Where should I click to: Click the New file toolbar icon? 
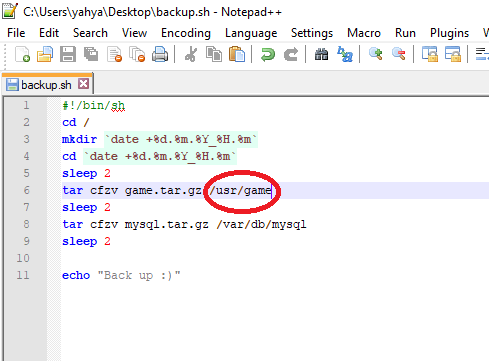tap(22, 54)
